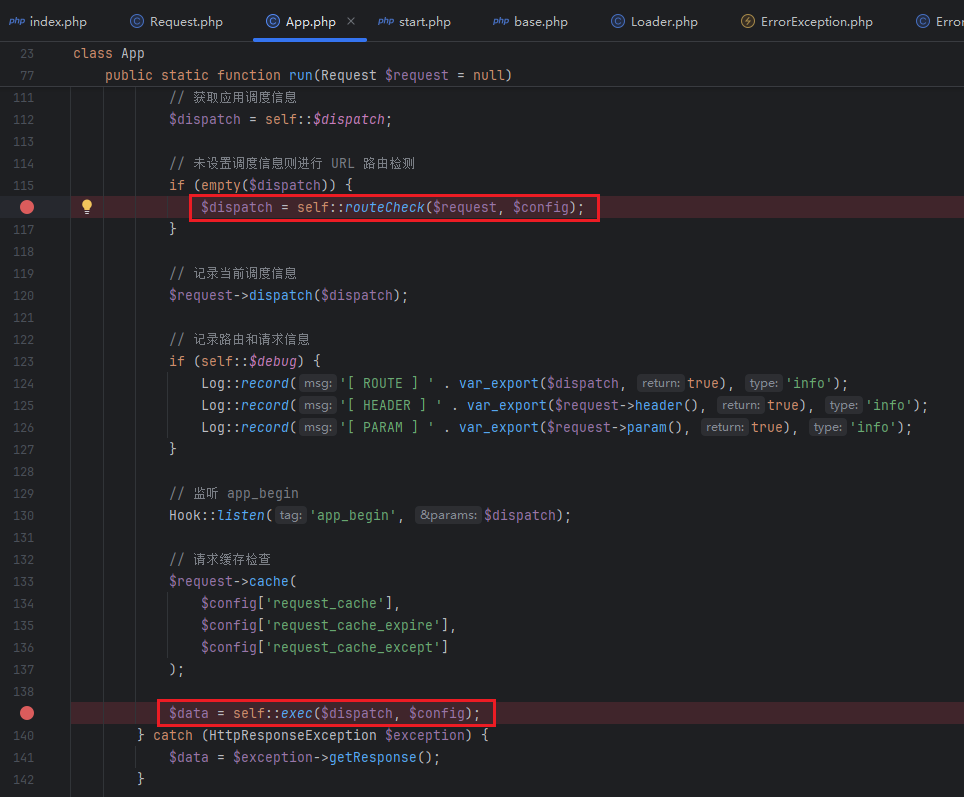Click the class icon on Request.php tab
964x797 pixels.
137,22
